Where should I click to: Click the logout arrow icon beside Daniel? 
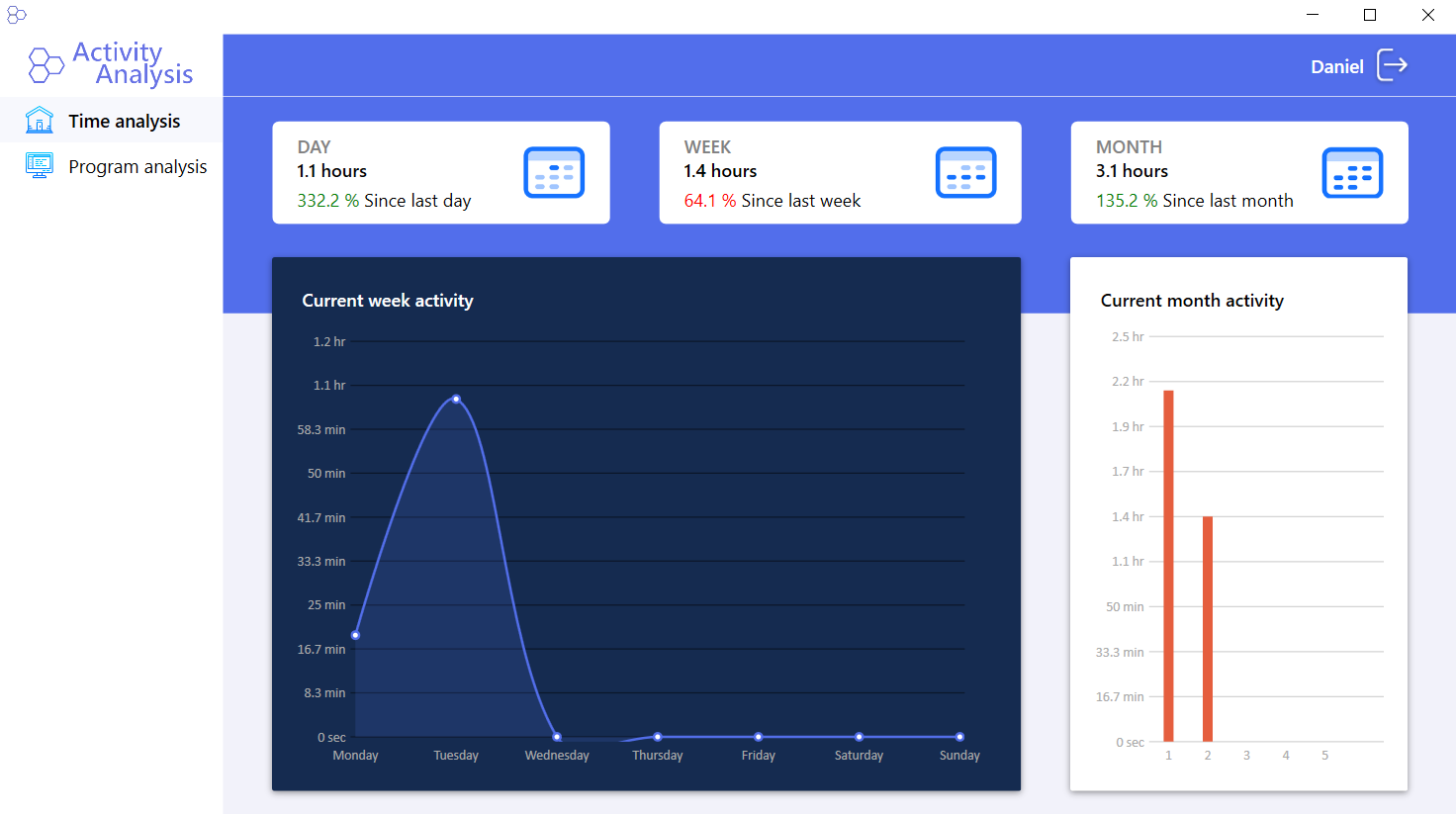tap(1393, 65)
